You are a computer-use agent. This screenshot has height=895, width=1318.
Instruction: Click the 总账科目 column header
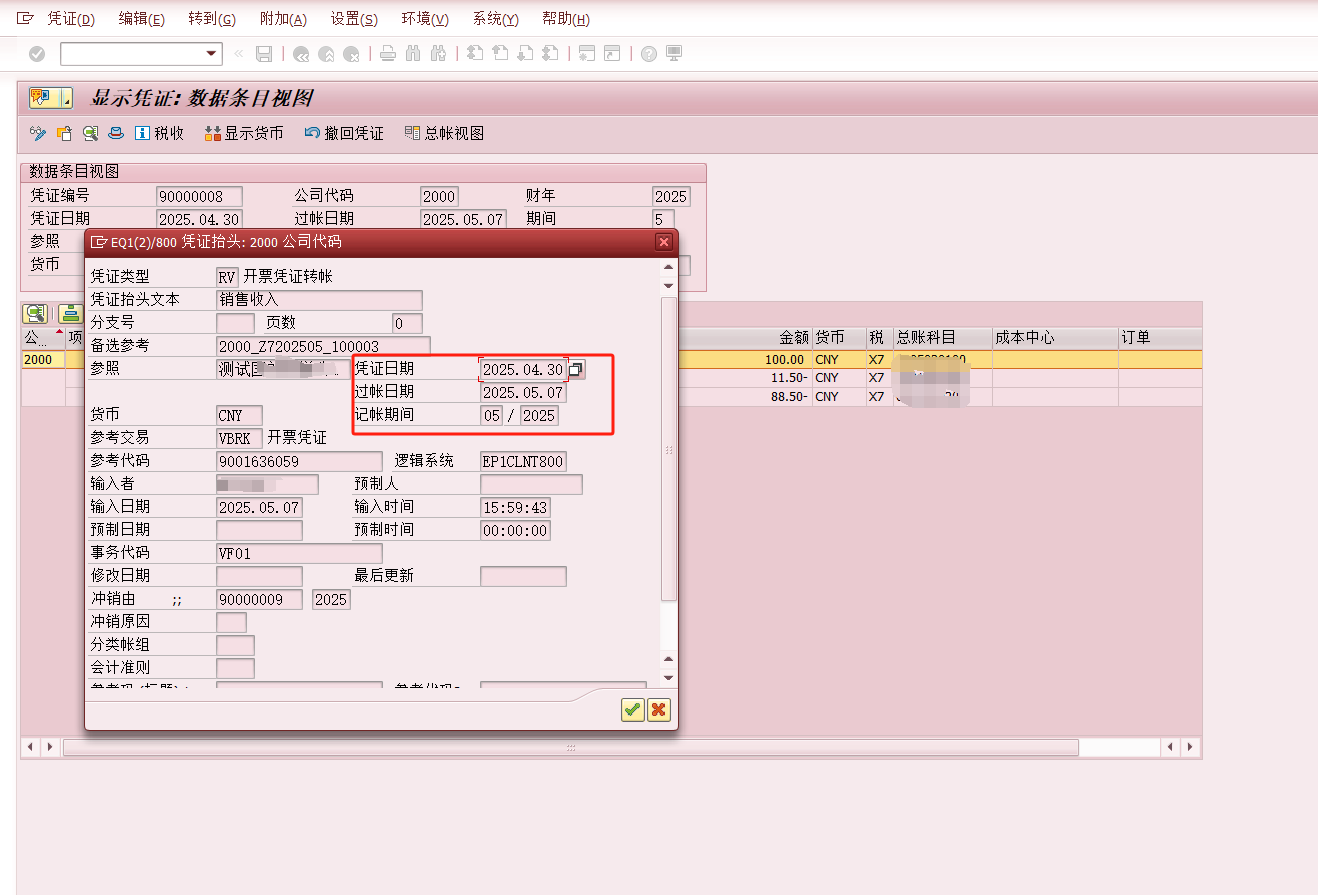click(942, 338)
